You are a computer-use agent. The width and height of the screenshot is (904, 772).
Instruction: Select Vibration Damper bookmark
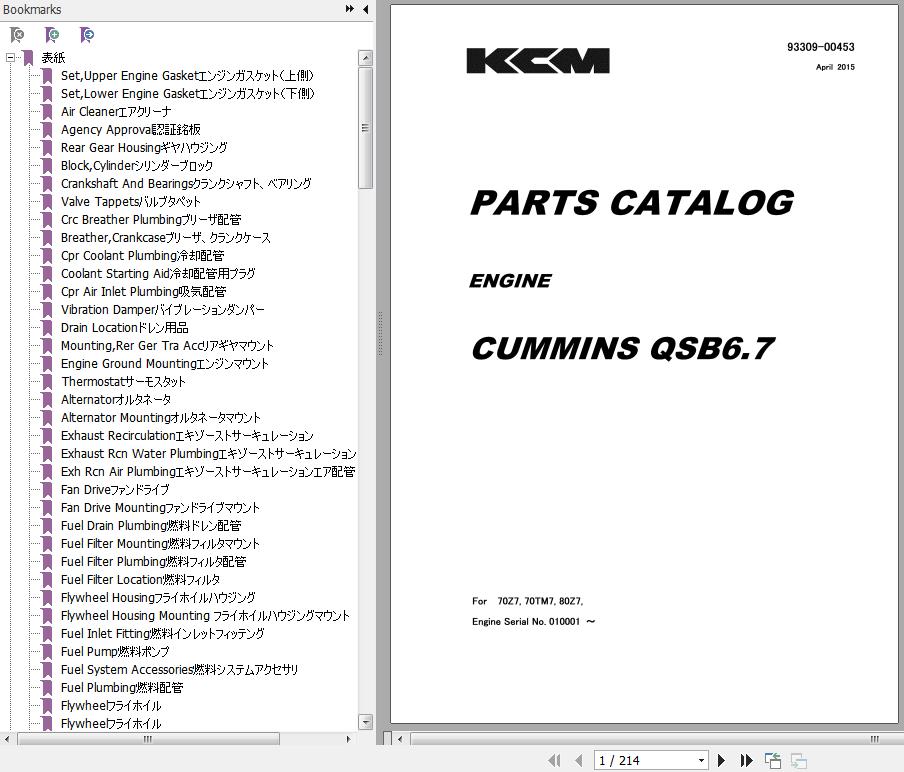163,310
